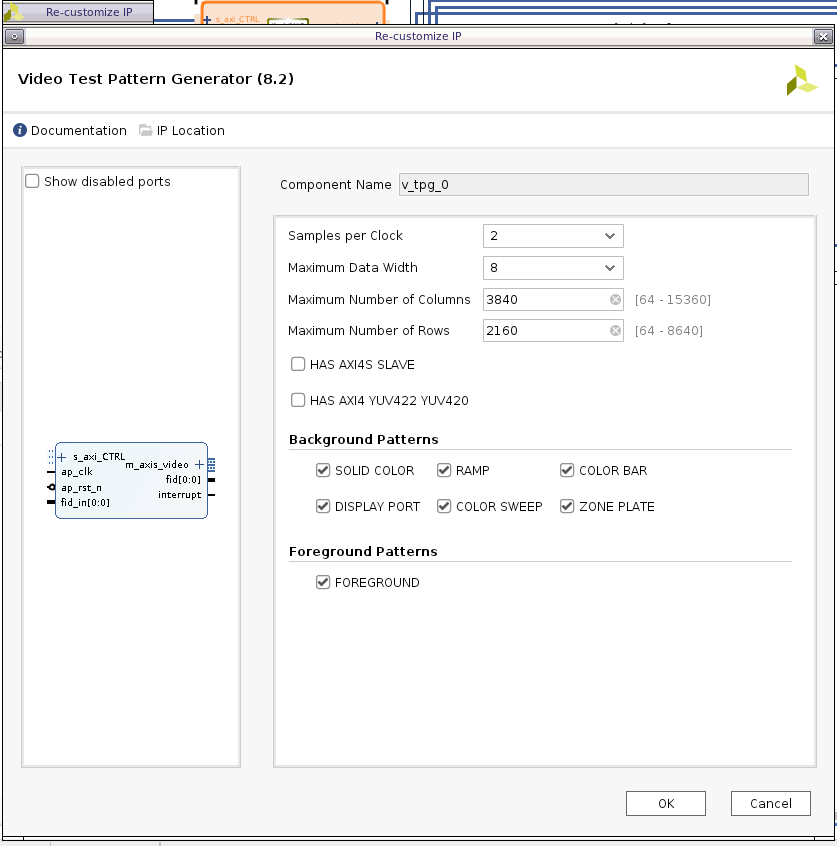Enable Show disabled ports checkbox
The width and height of the screenshot is (837, 846).
coord(33,182)
